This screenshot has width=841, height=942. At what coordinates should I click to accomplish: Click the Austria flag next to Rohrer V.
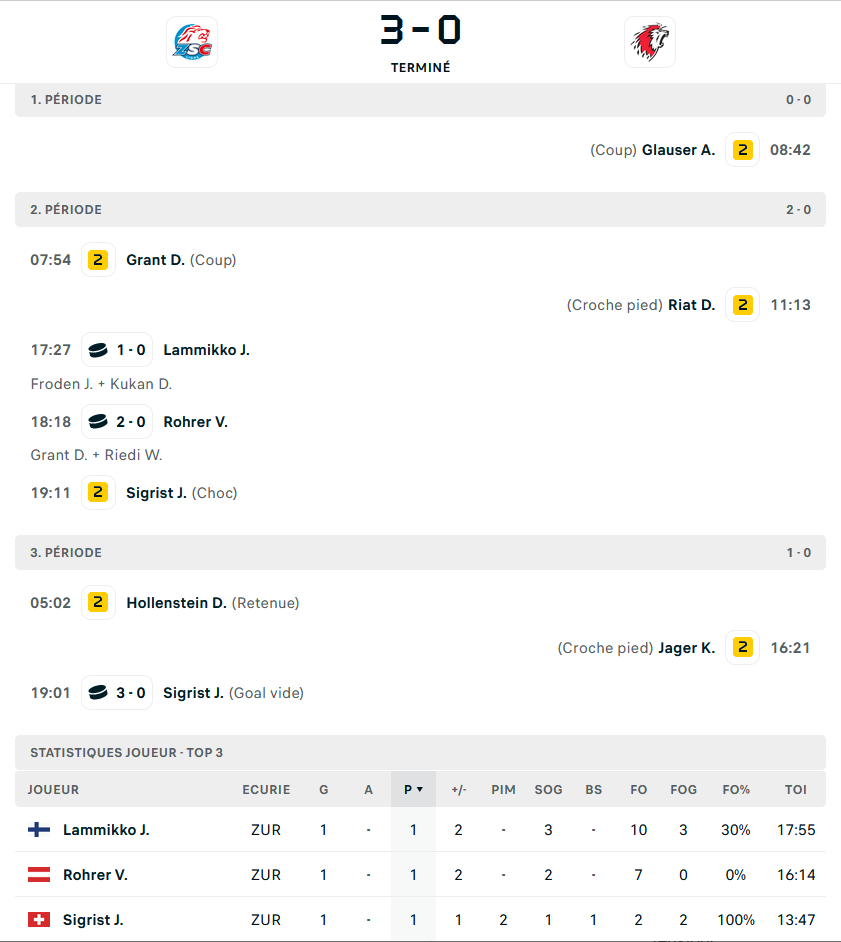click(39, 875)
